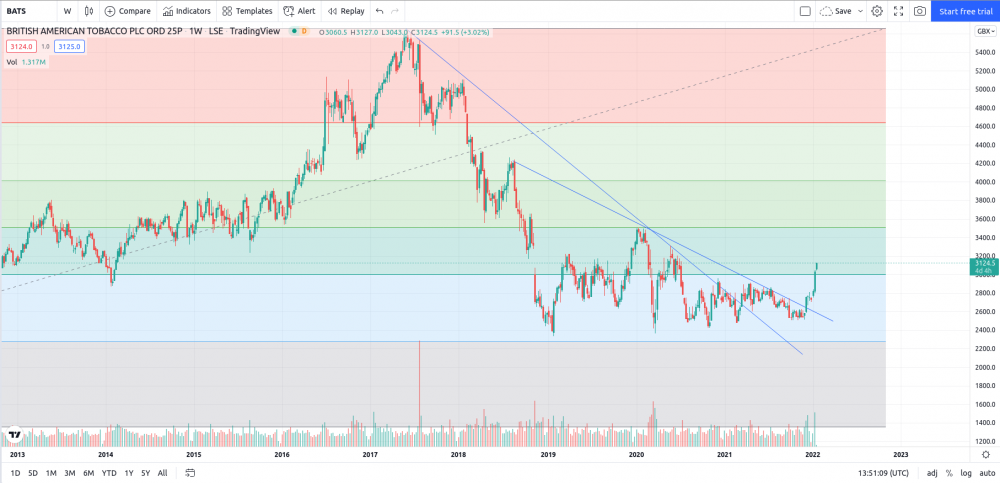Image resolution: width=1000 pixels, height=483 pixels.
Task: Start bar Replay mode
Action: tap(346, 11)
